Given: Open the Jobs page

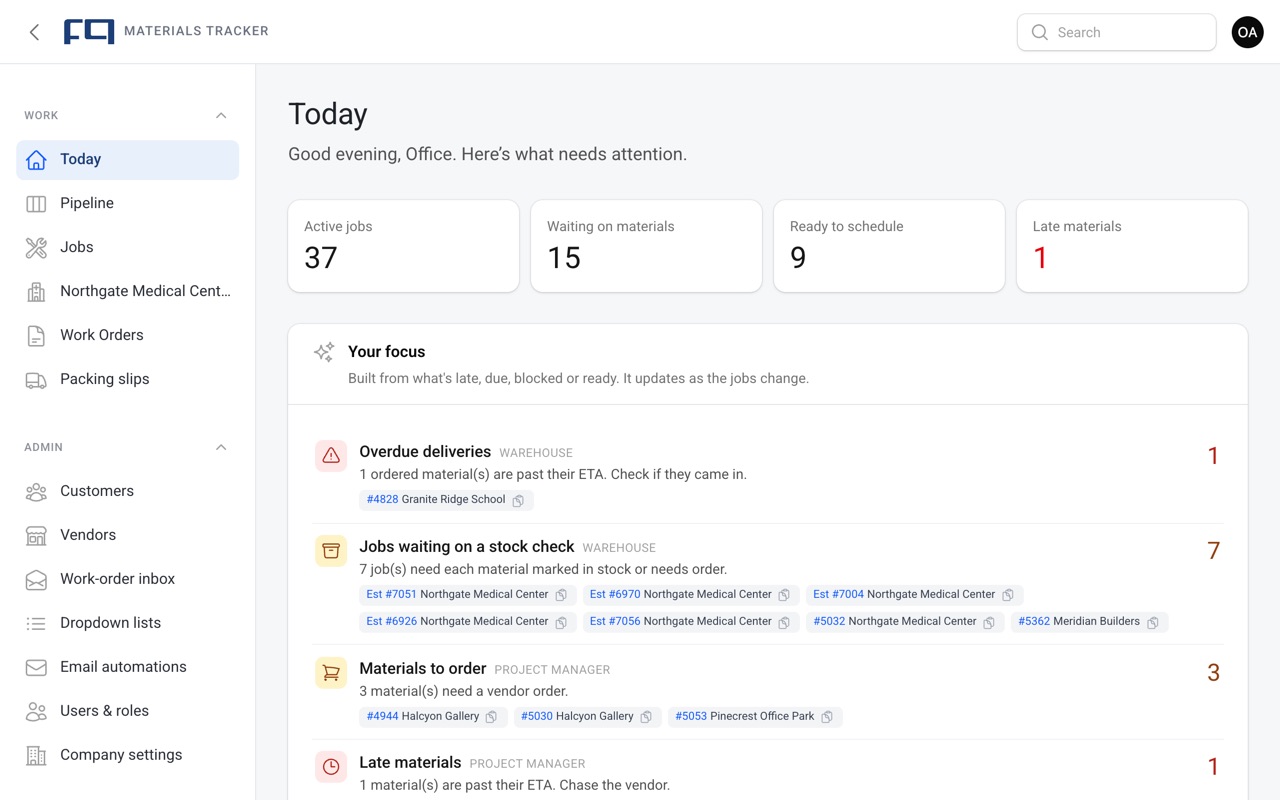Looking at the screenshot, I should 128,248.
